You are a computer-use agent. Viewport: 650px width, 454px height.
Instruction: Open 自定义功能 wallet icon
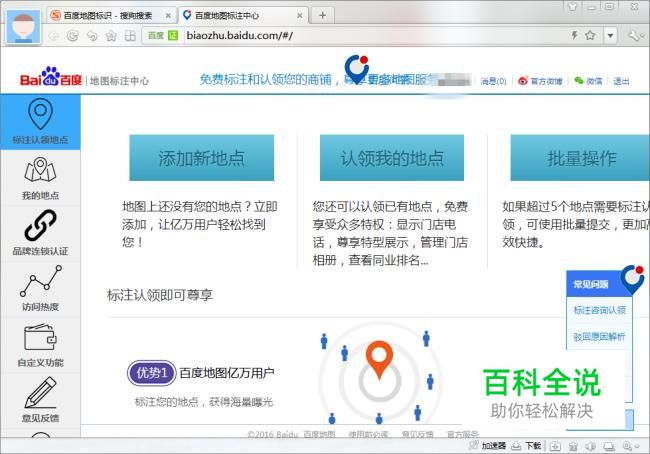40,337
